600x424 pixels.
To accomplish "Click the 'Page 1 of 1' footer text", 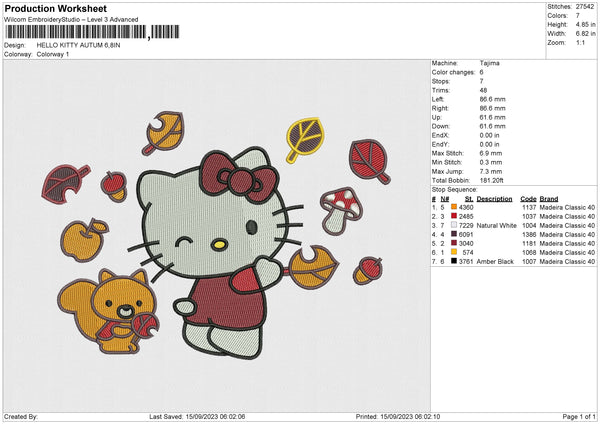I will coord(579,416).
